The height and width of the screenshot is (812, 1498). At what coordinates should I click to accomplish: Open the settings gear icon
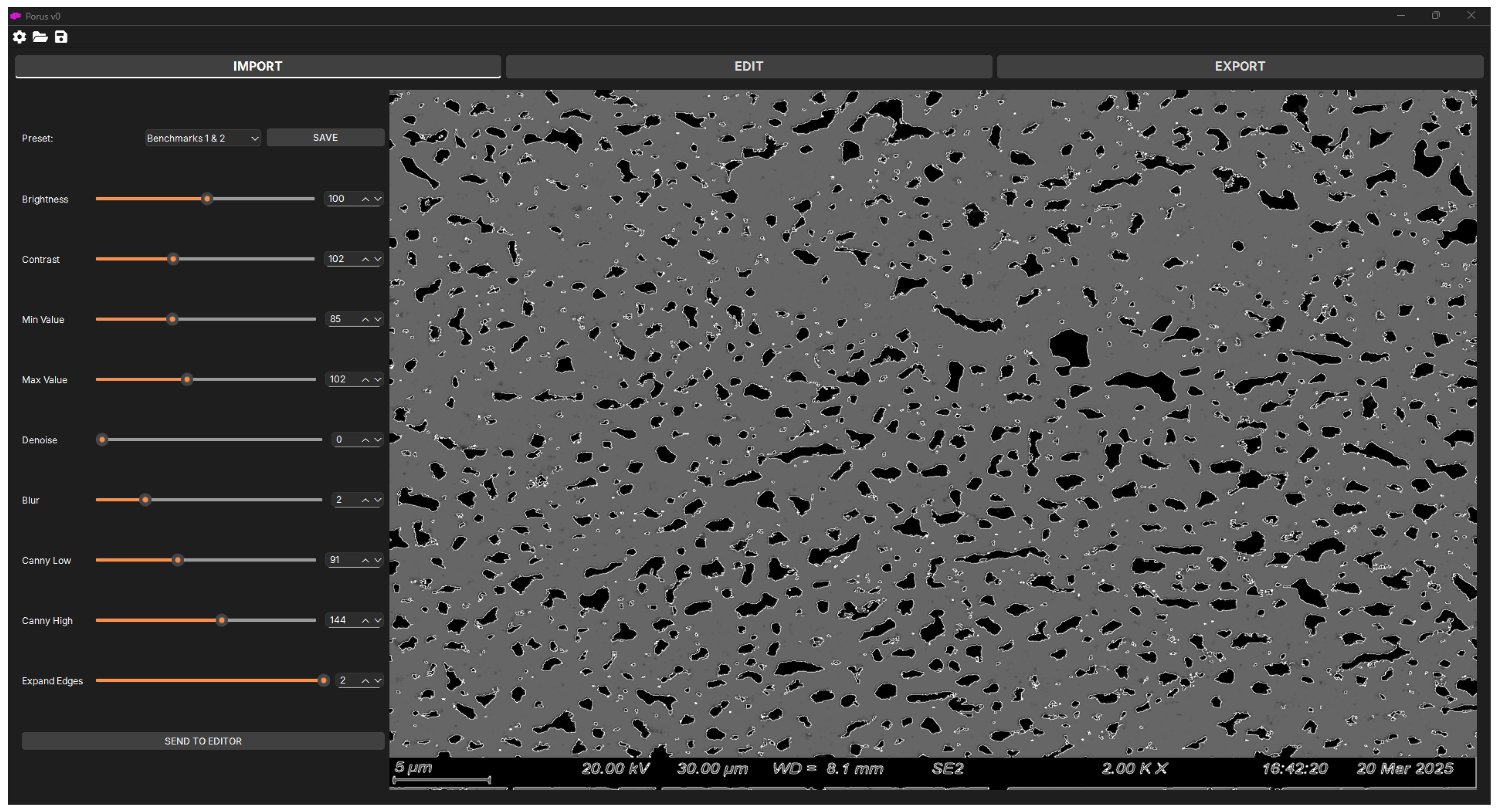(x=19, y=37)
